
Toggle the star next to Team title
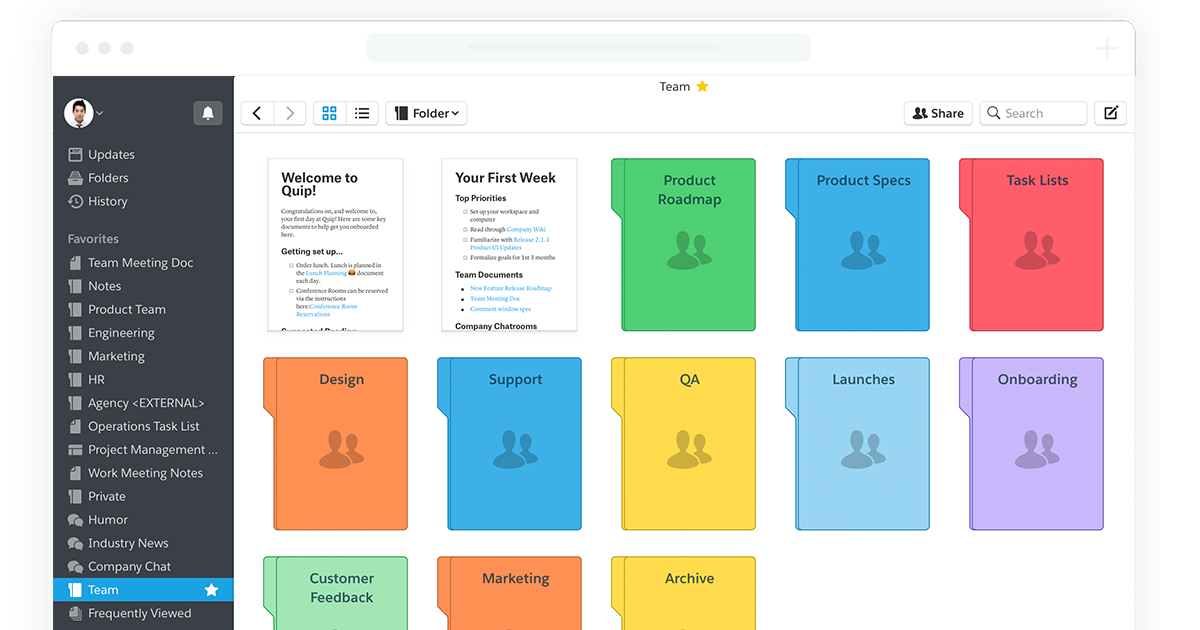[702, 87]
